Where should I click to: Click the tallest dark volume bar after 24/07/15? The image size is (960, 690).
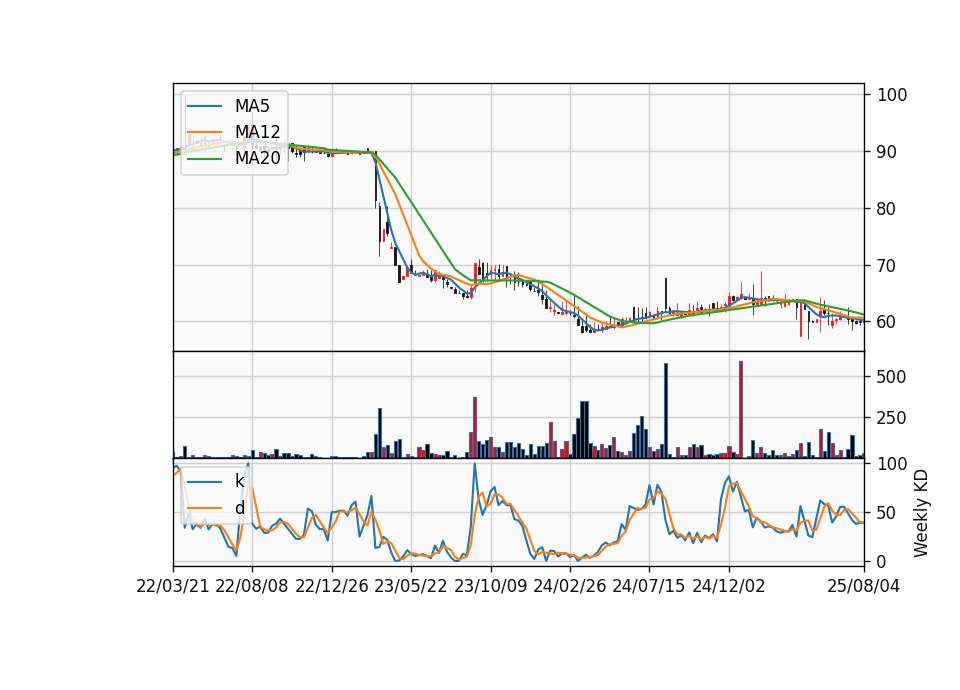coord(666,411)
